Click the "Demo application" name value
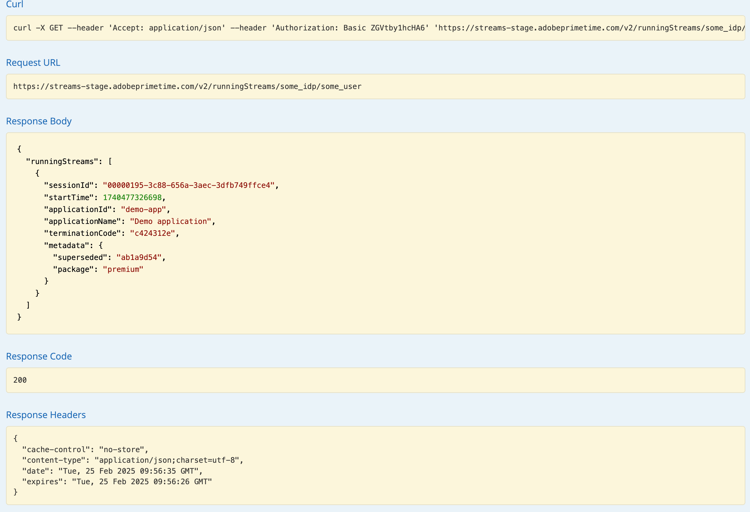750x512 pixels. (170, 221)
